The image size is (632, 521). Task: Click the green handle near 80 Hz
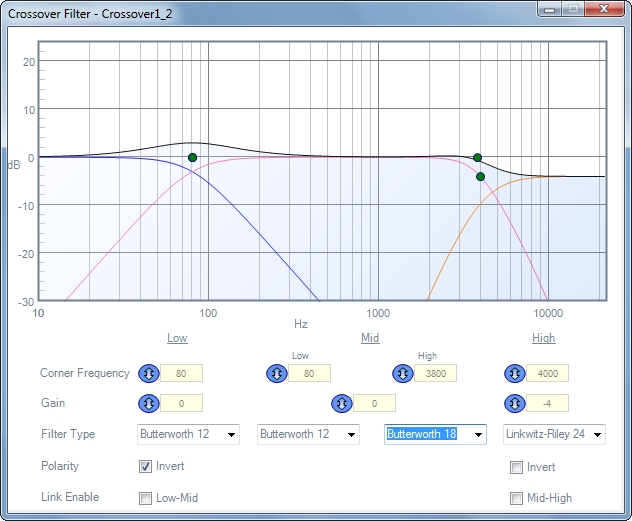point(192,157)
